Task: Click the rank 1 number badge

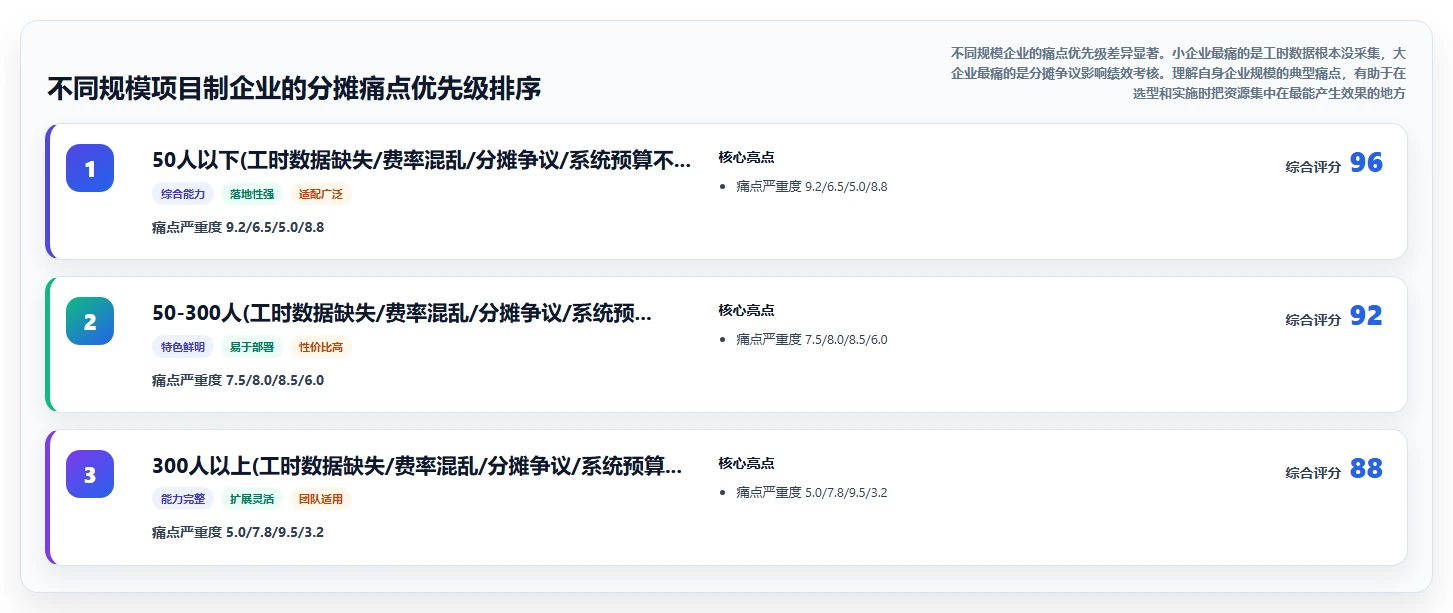Action: point(90,168)
